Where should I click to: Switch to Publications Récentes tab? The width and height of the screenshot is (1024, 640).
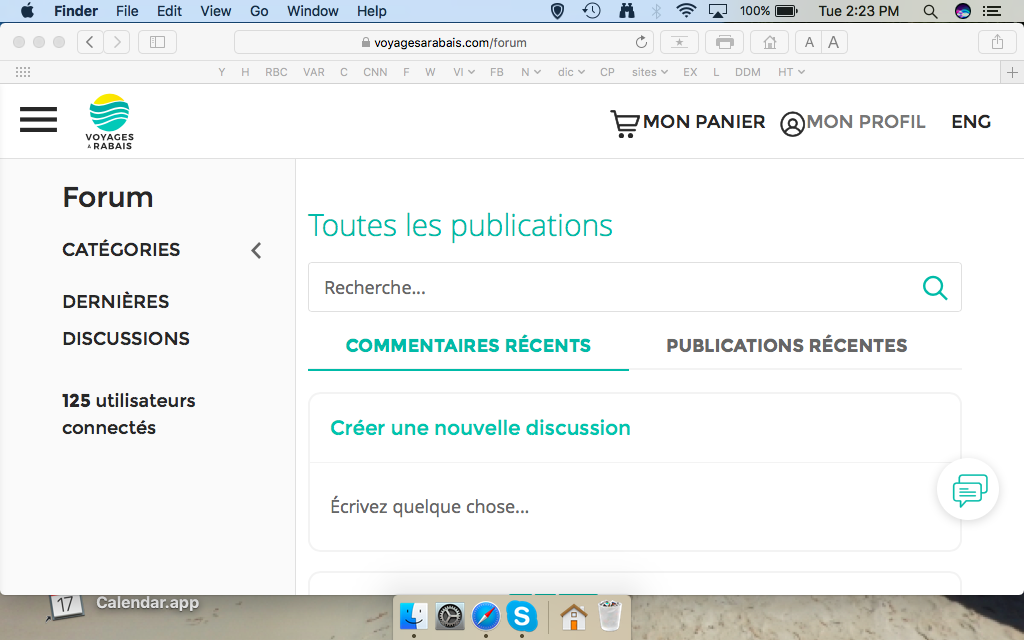pyautogui.click(x=786, y=345)
